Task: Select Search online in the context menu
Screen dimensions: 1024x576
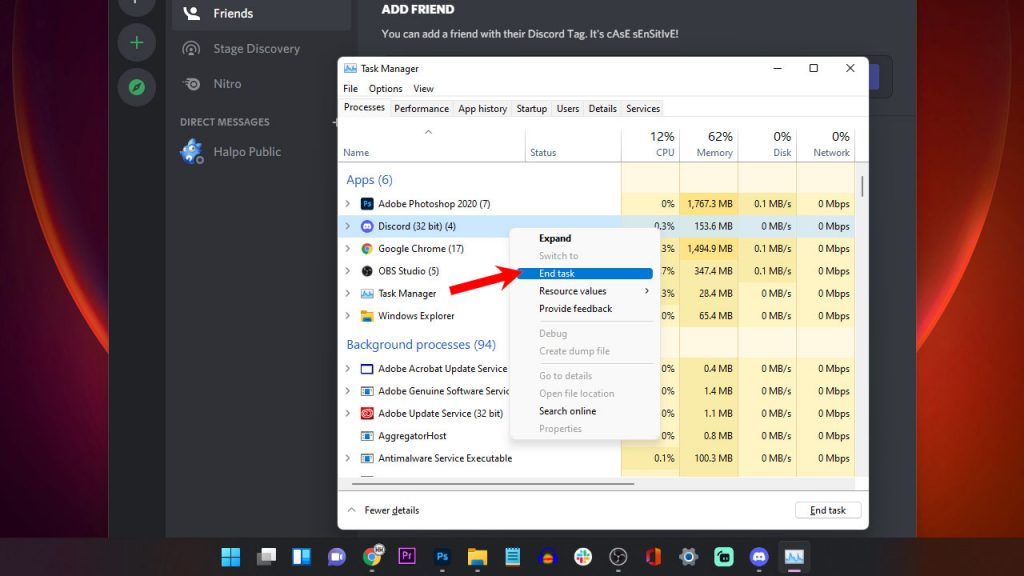Action: point(586,411)
